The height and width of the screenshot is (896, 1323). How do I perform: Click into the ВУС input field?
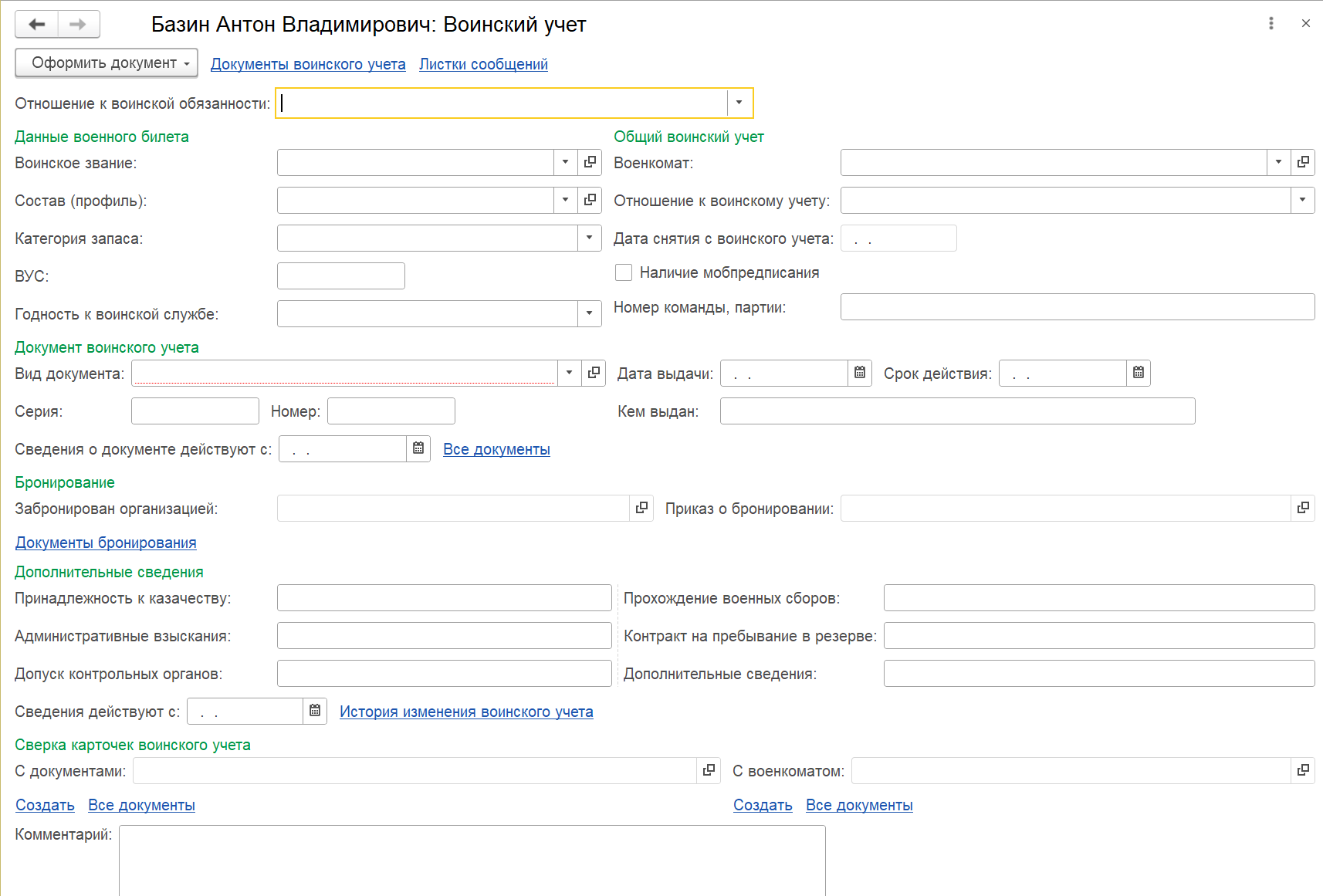click(x=340, y=276)
